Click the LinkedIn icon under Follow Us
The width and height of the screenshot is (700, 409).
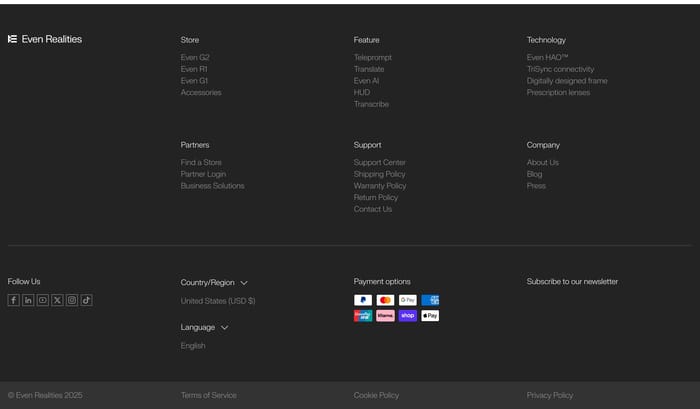pyautogui.click(x=28, y=300)
